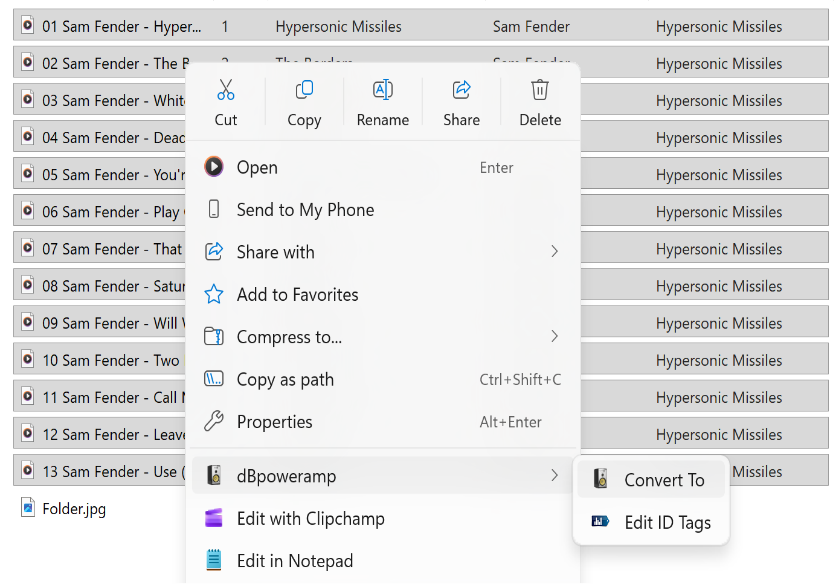The image size is (836, 584).
Task: Select file 06 Sam Fender - Play
Action: tap(114, 212)
